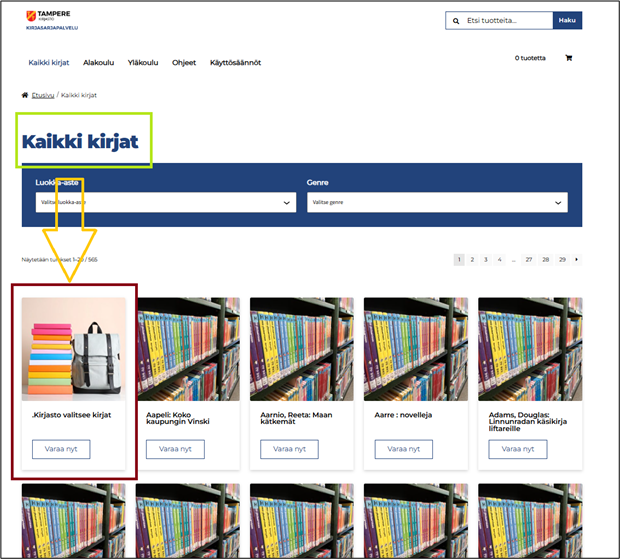Select Alakoulu in the navigation menu

tap(98, 62)
